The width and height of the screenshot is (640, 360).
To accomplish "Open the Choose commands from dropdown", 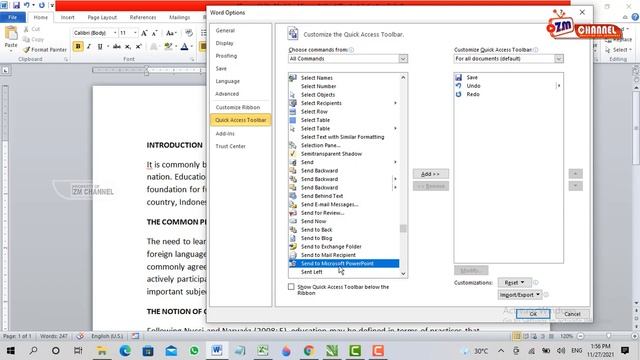I will coord(403,59).
